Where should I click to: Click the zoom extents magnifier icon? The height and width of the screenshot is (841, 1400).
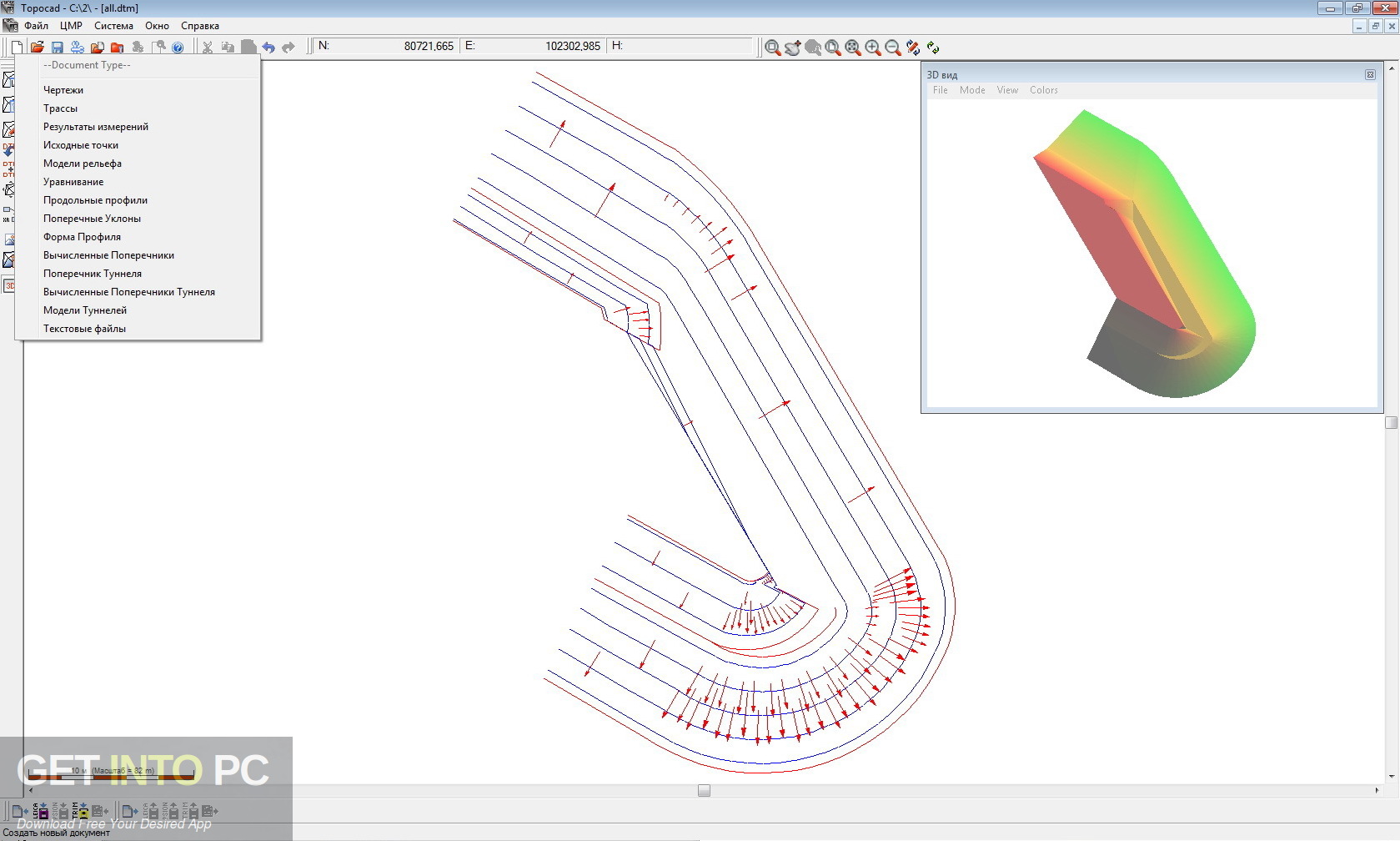point(853,48)
